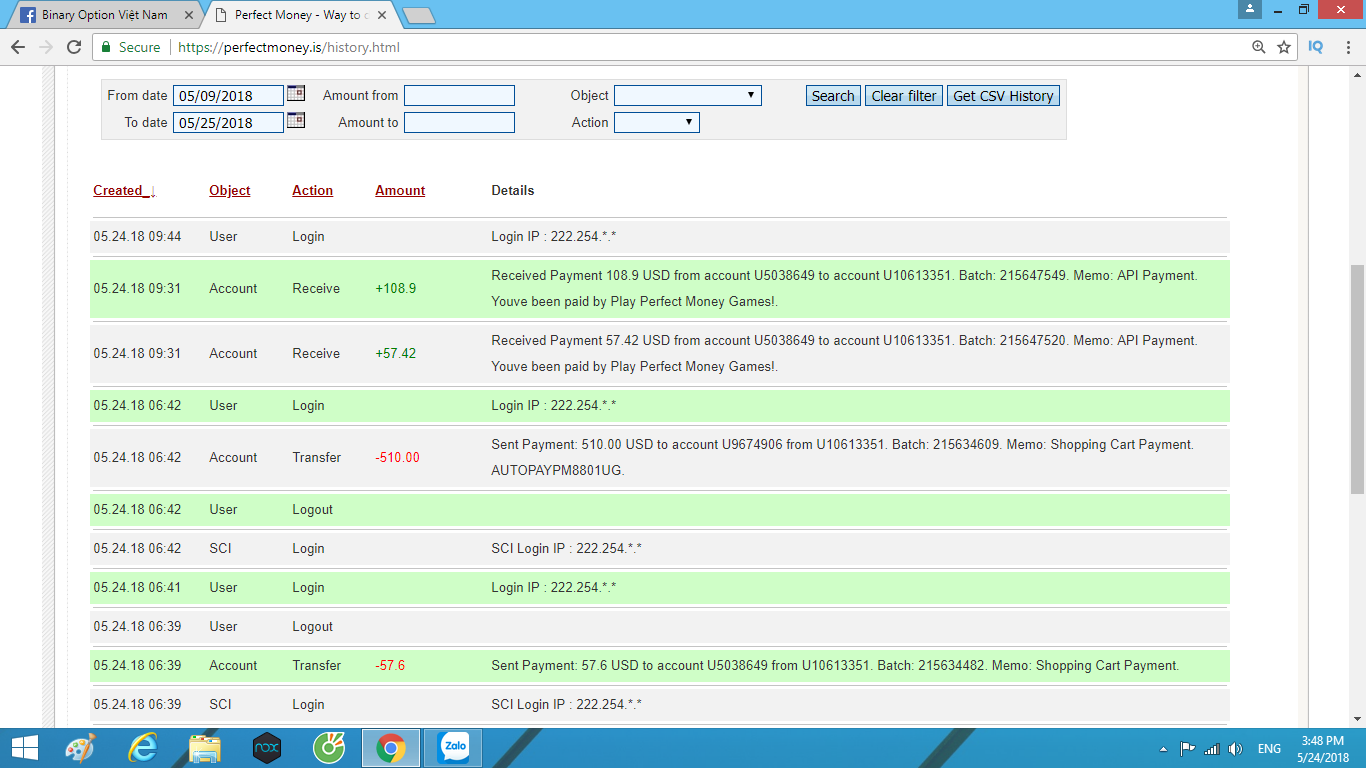
Task: Open Action Center flag icon
Action: pos(1188,749)
